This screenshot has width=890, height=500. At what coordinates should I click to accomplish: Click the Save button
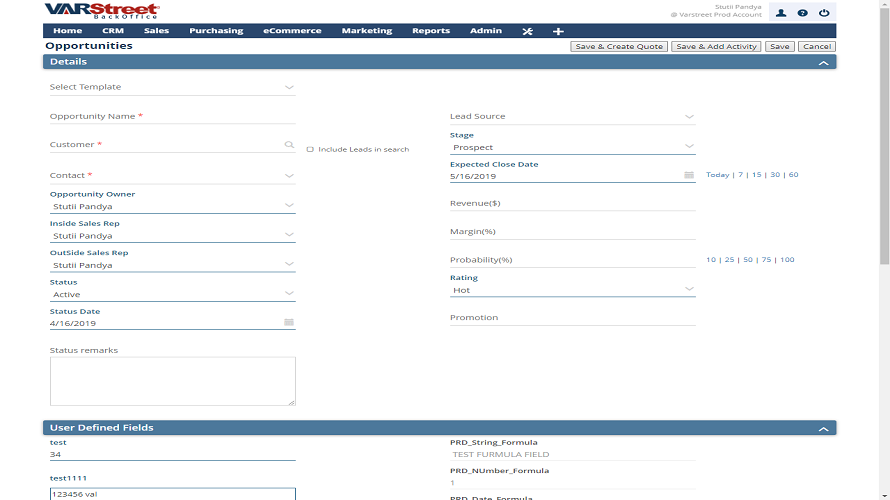click(779, 47)
